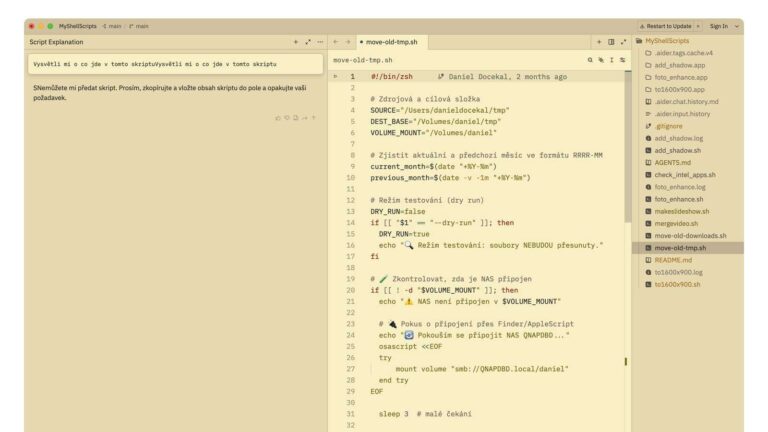Viewport: 768px width, 432px height.
Task: Go back using the left arrow navigation icon
Action: click(336, 42)
